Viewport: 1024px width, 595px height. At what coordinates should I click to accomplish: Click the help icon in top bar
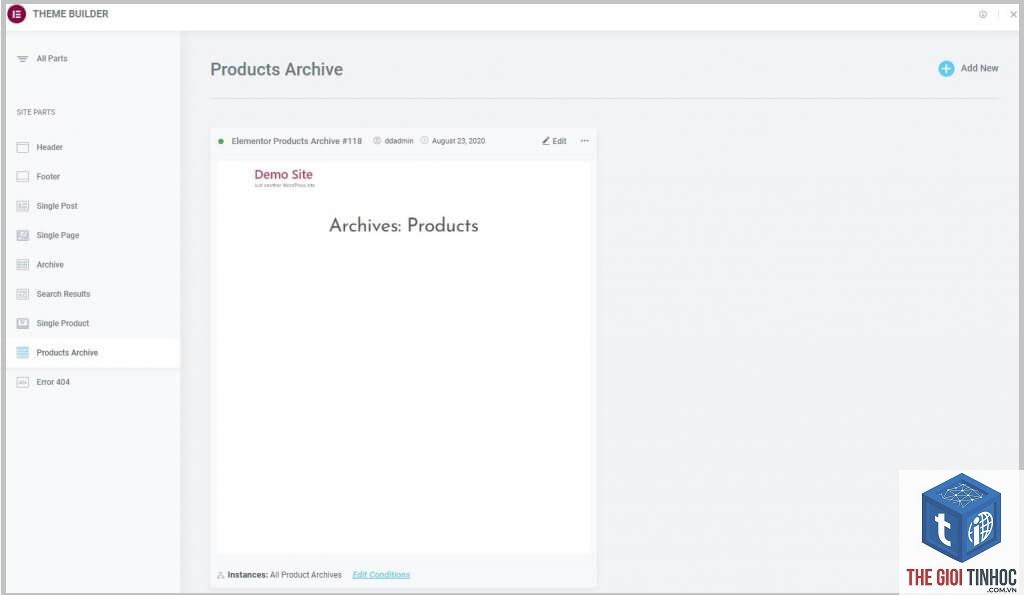click(983, 14)
